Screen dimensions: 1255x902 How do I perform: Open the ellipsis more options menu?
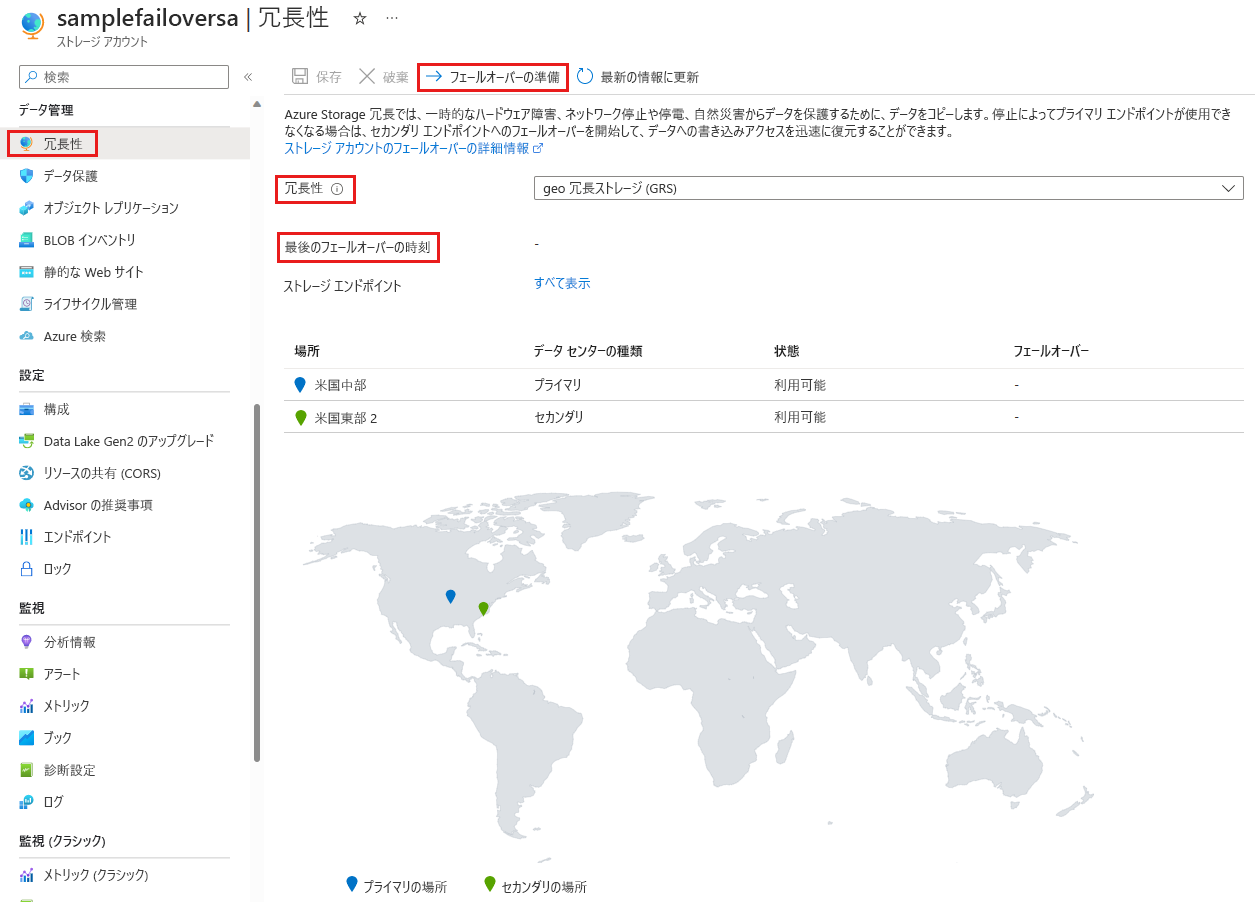coord(392,19)
